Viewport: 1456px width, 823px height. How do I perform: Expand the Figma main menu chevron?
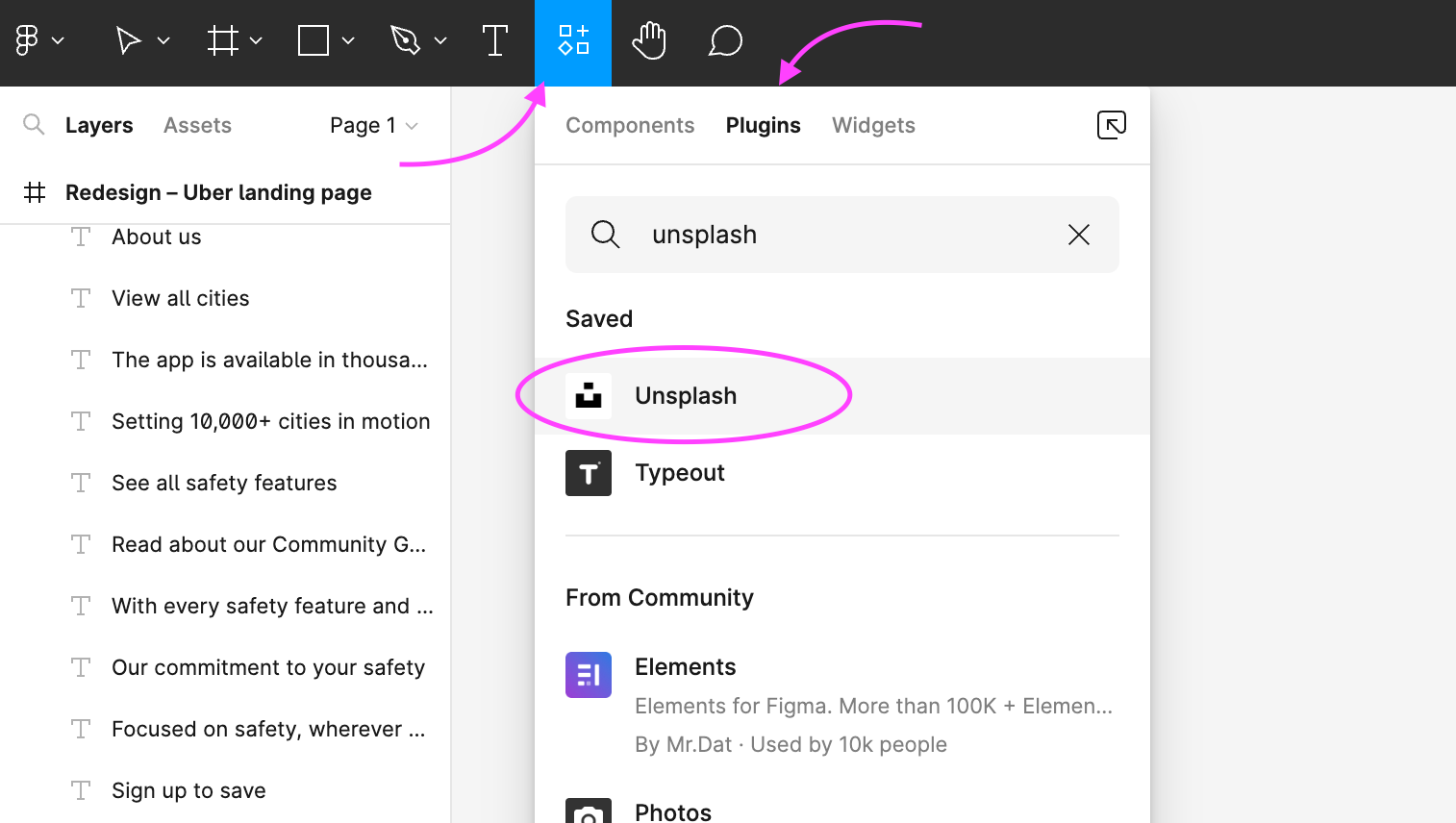tap(58, 40)
